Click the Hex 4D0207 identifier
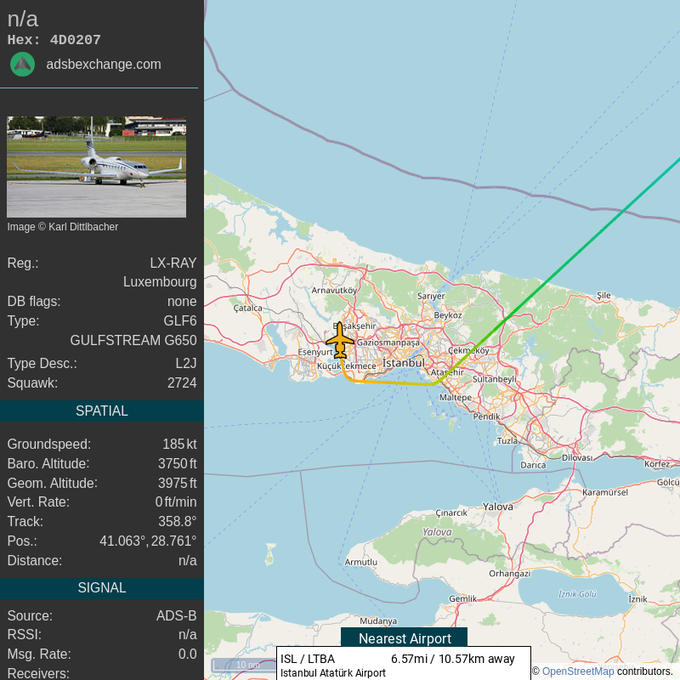 coord(54,40)
